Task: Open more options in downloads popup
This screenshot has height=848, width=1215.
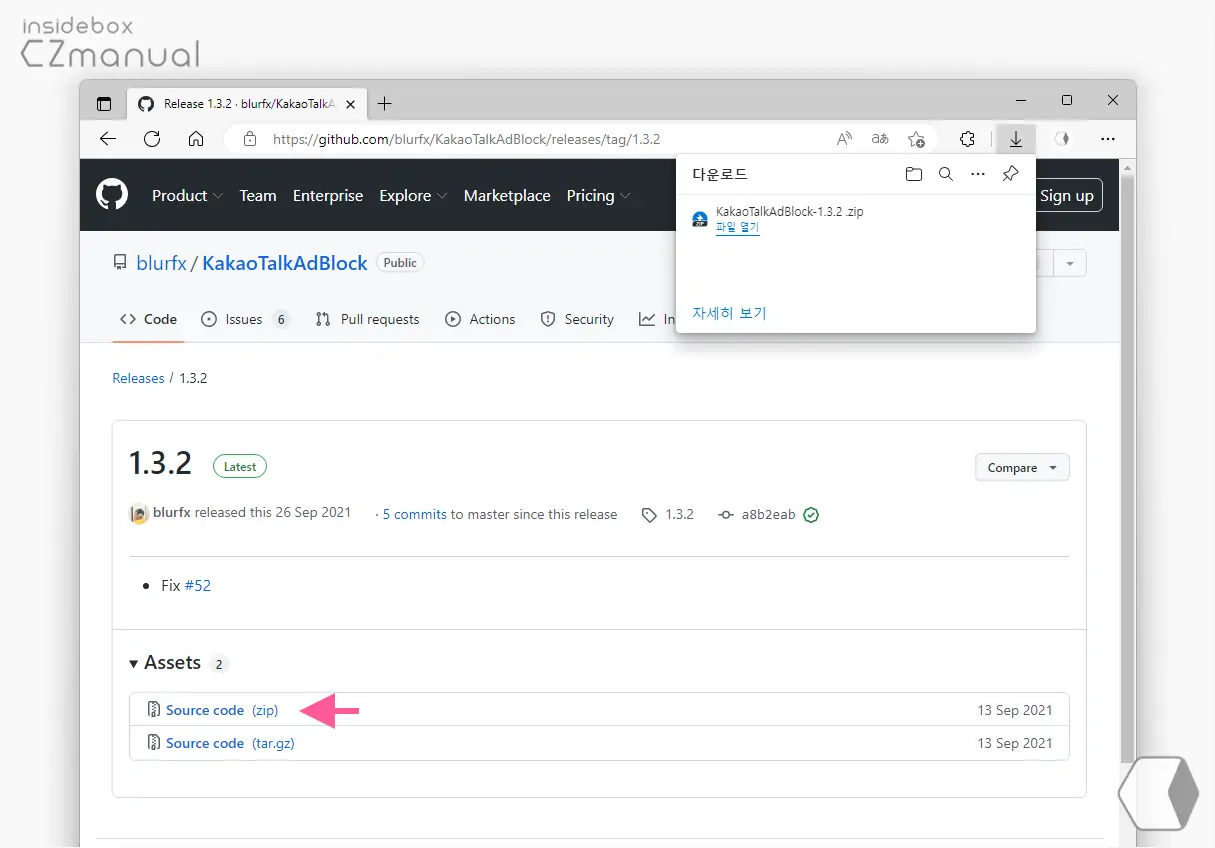Action: 978,174
